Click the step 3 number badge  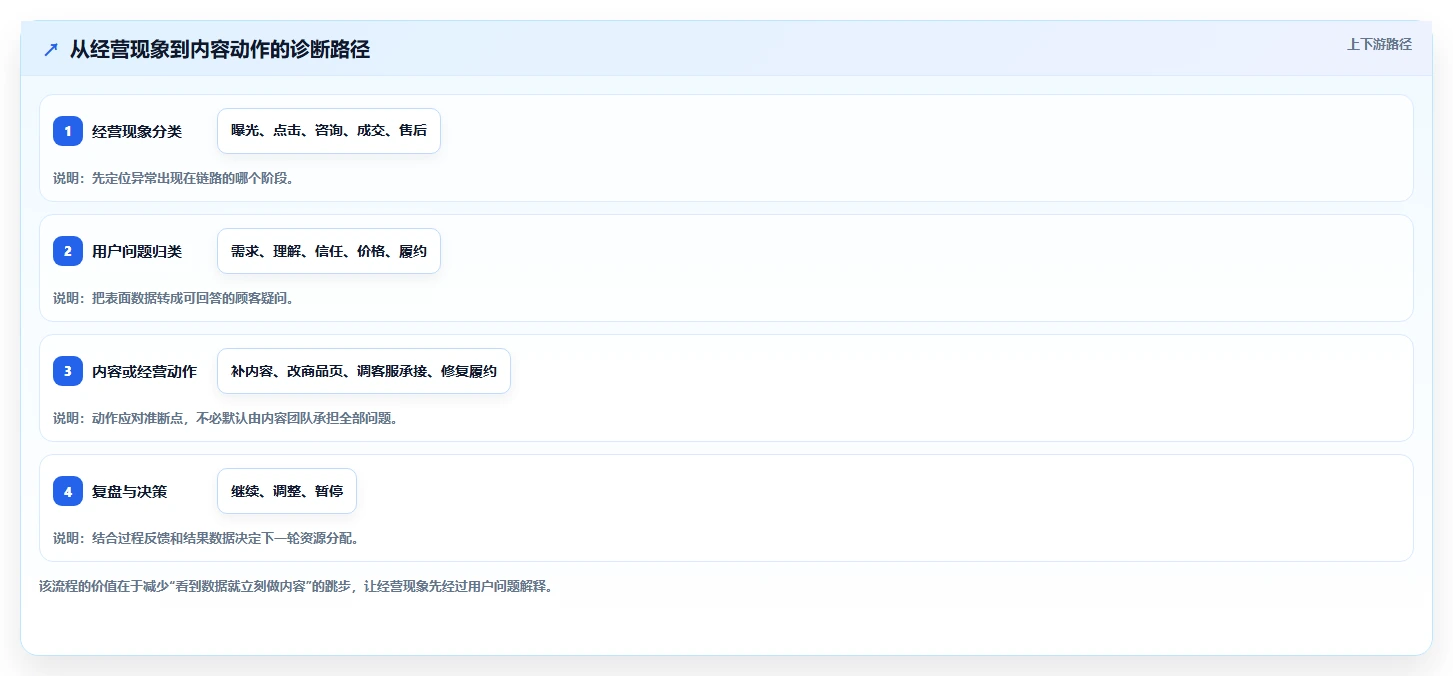tap(68, 371)
